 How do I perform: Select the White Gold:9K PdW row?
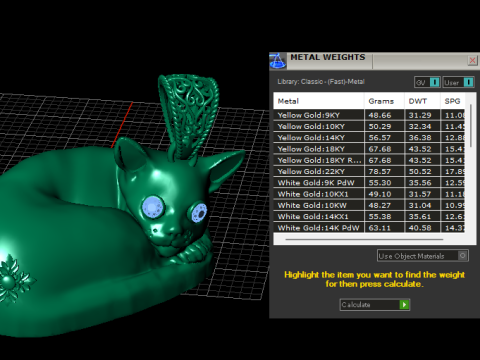click(x=369, y=183)
